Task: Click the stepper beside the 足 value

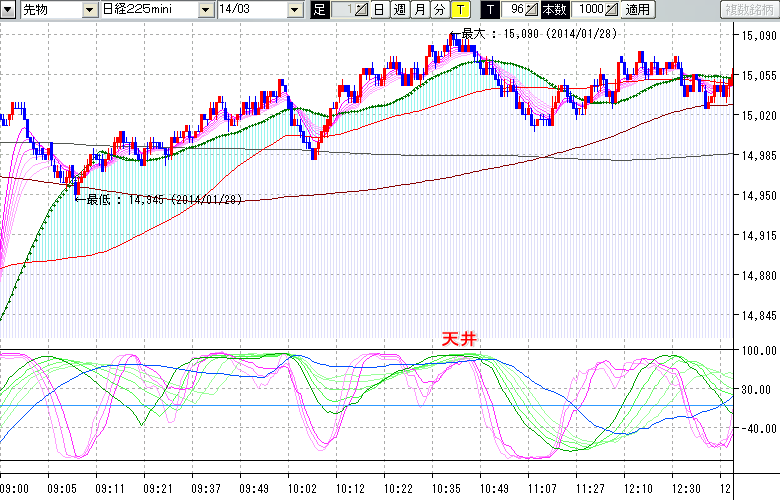Action: [362, 9]
